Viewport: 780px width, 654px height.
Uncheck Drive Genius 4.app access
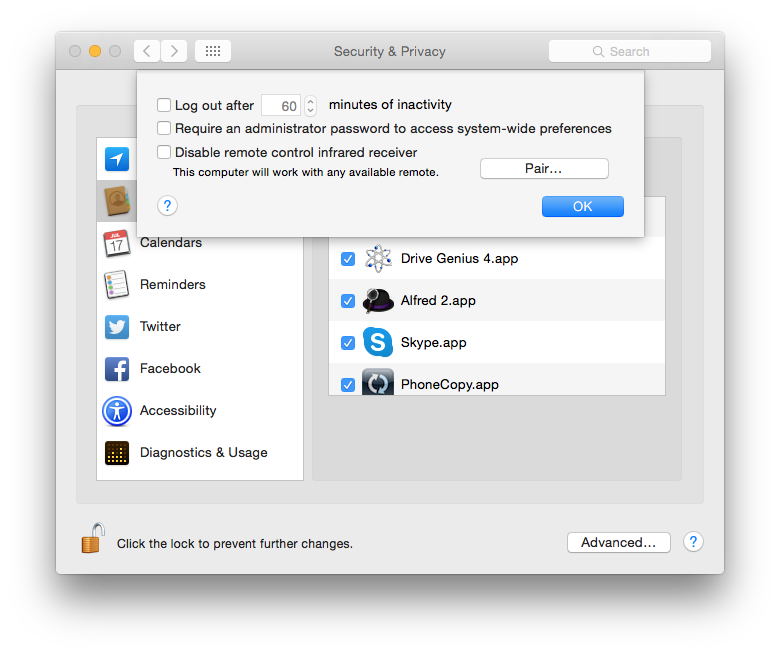(348, 259)
